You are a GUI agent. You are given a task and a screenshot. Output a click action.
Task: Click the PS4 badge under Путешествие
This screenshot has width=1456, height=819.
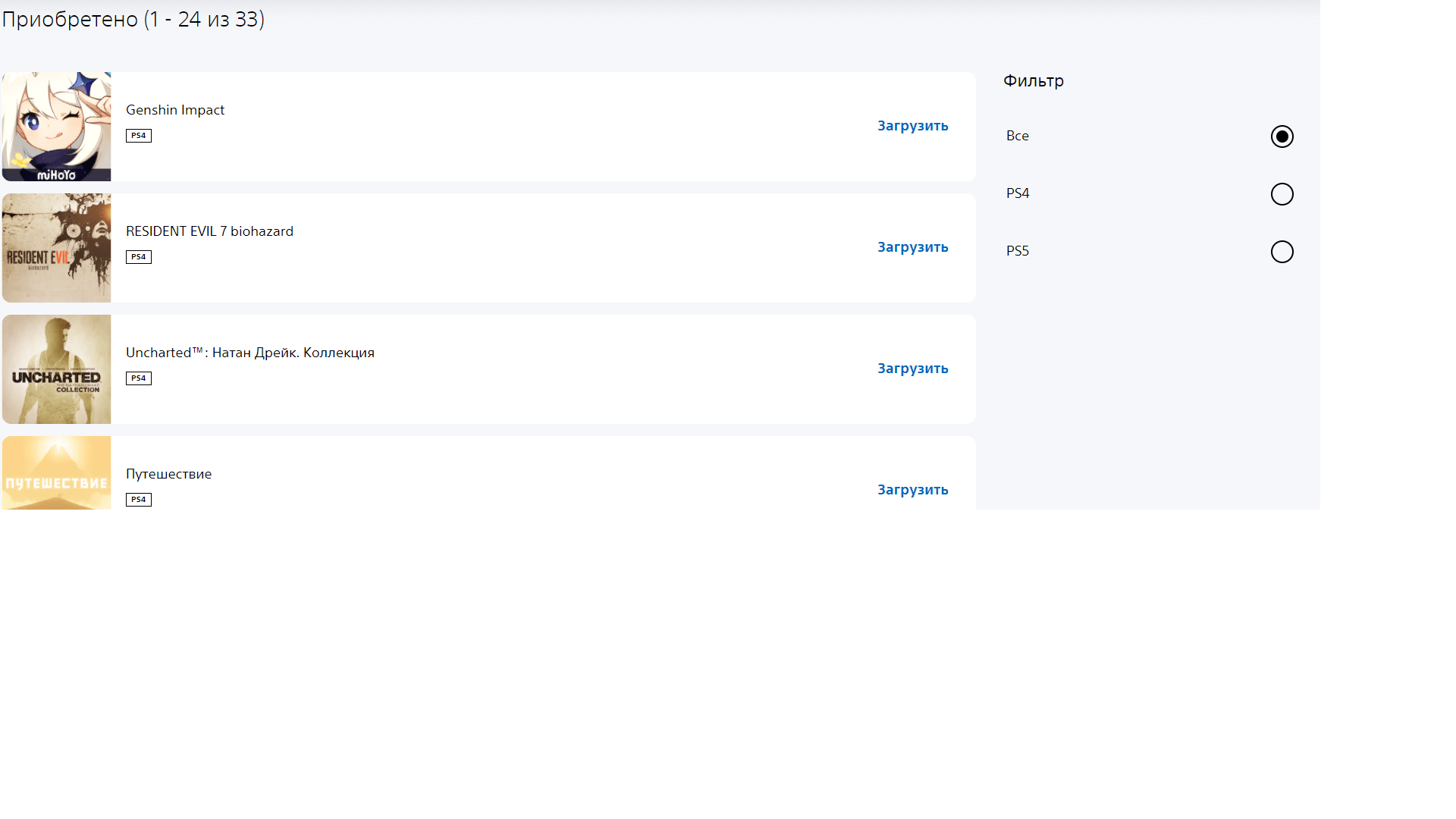point(139,500)
